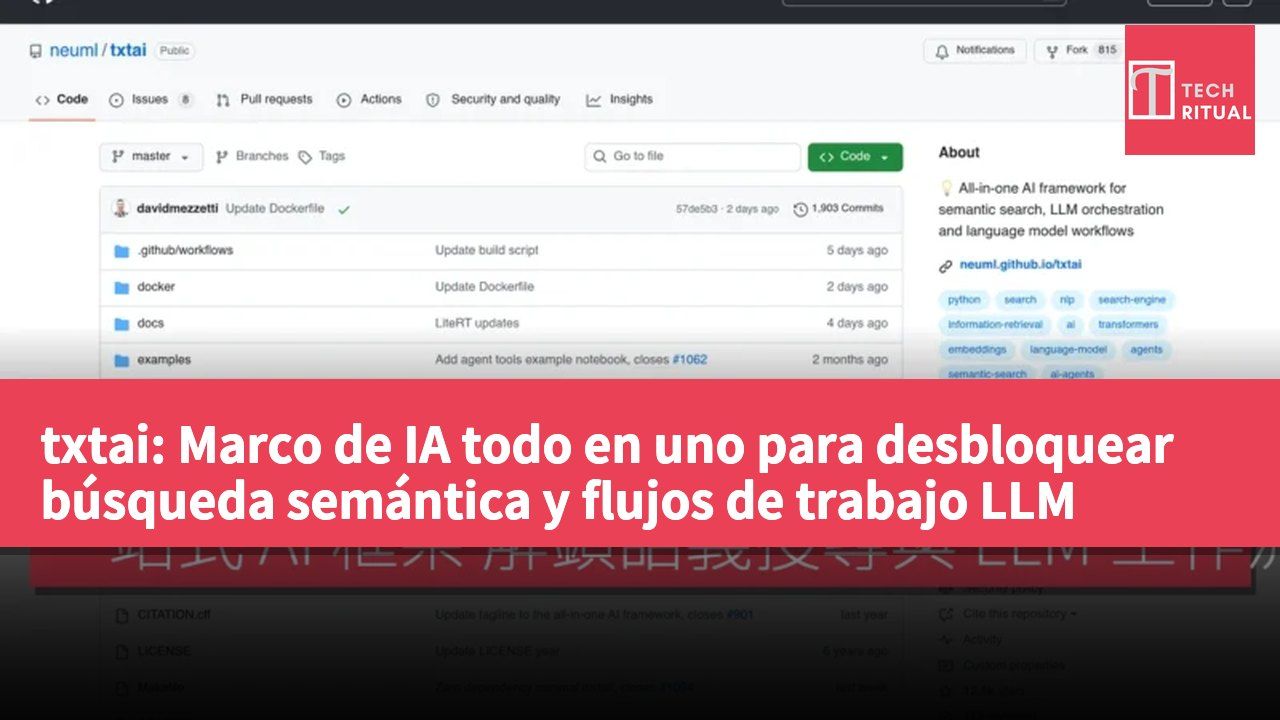This screenshot has width=1280, height=720.
Task: Open the neuml owner link
Action: [73, 50]
